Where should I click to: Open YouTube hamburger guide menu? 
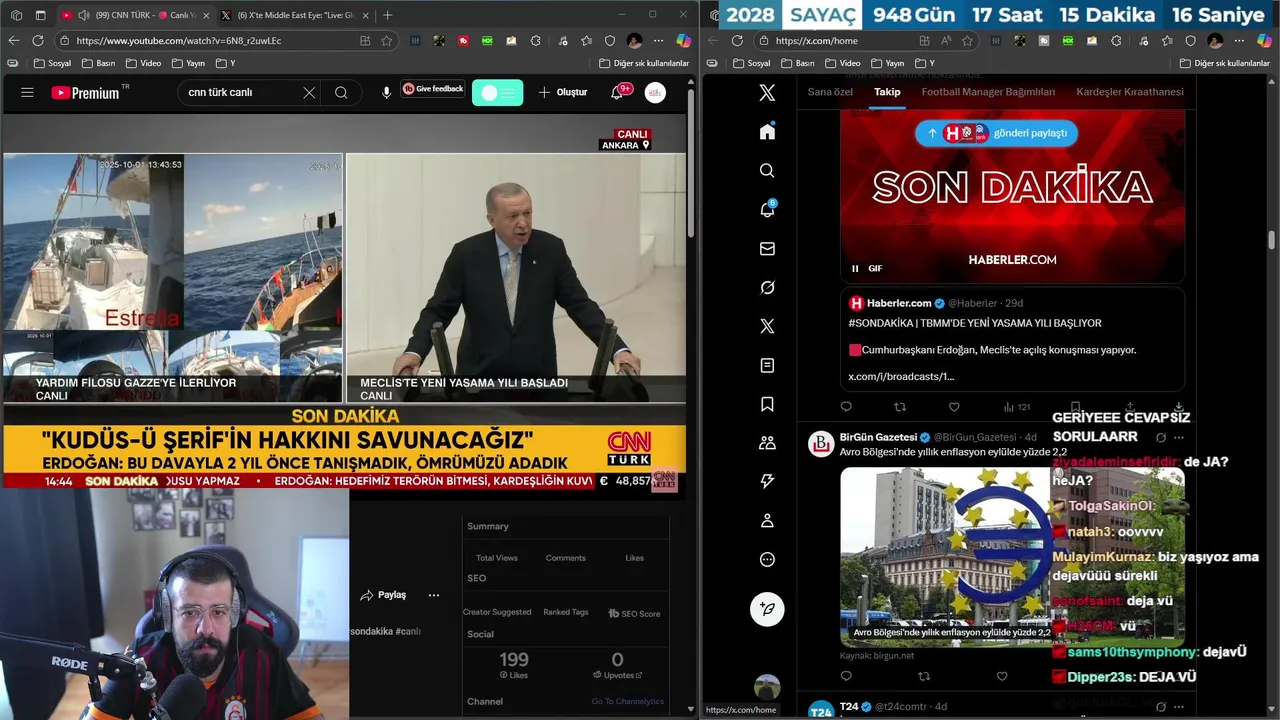(x=27, y=92)
